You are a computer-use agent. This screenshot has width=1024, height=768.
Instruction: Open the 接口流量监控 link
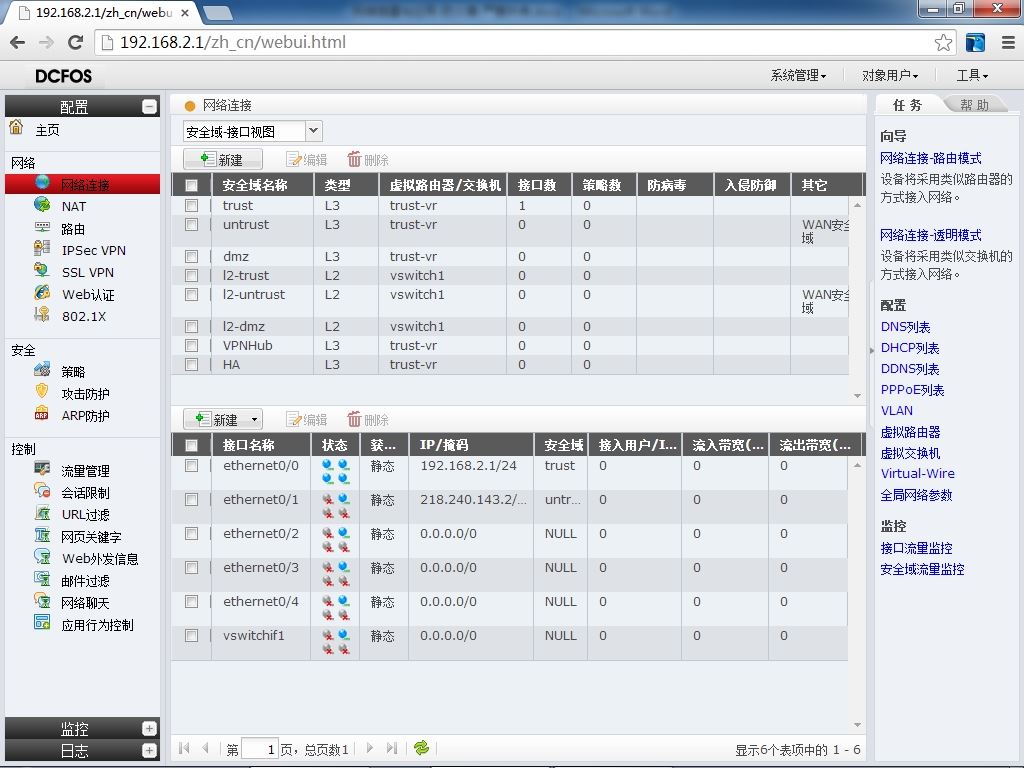coord(916,548)
